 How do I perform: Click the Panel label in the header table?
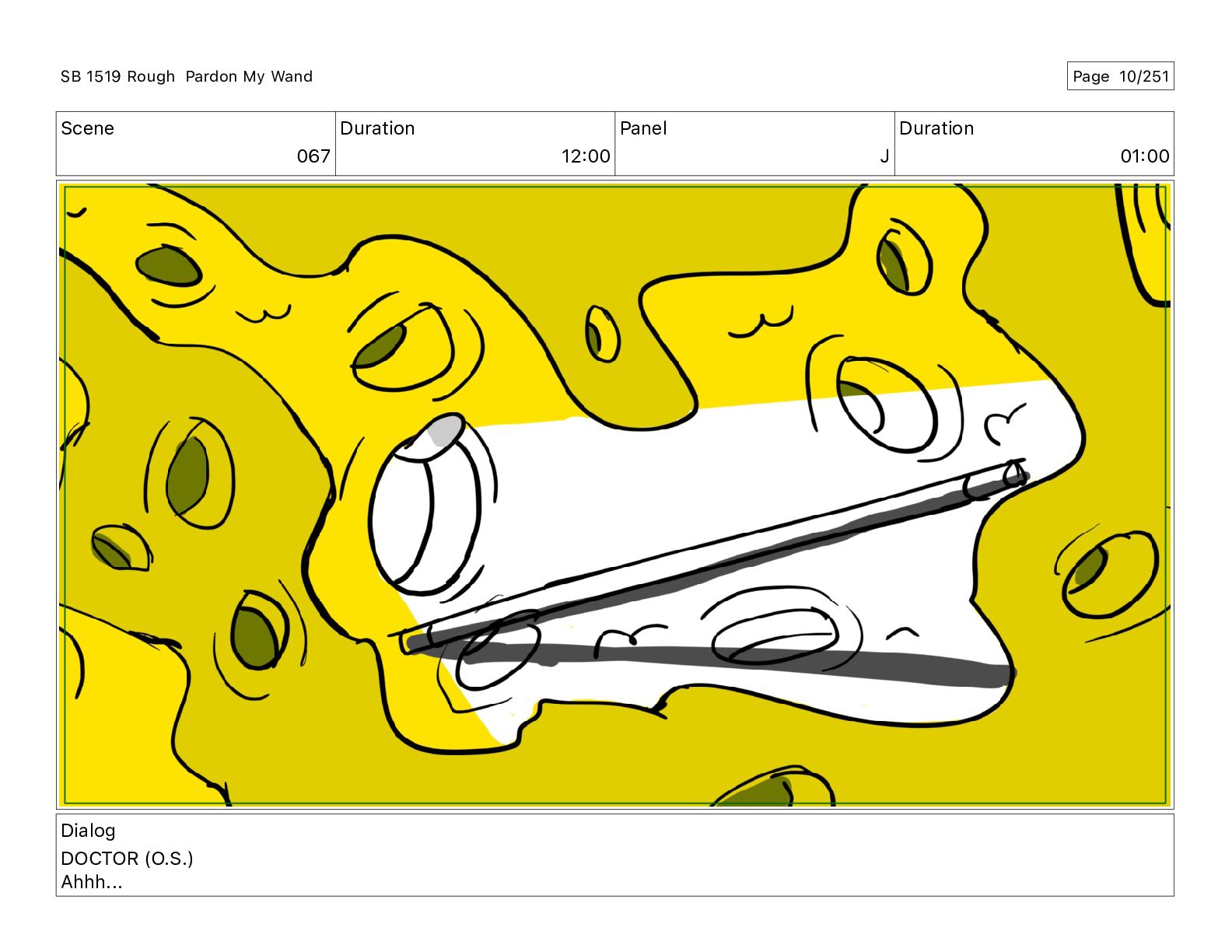(x=643, y=128)
